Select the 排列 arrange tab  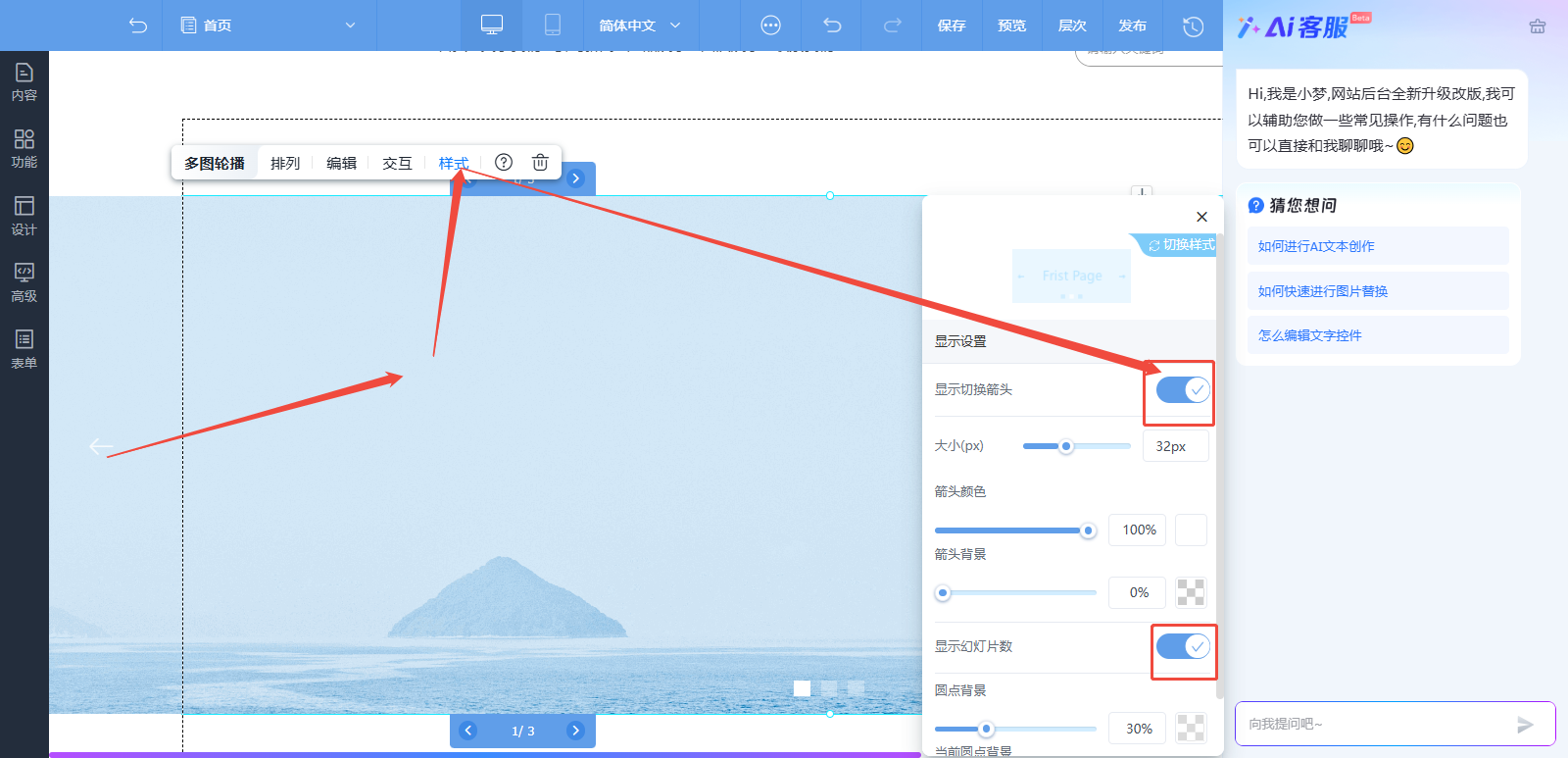click(x=285, y=163)
